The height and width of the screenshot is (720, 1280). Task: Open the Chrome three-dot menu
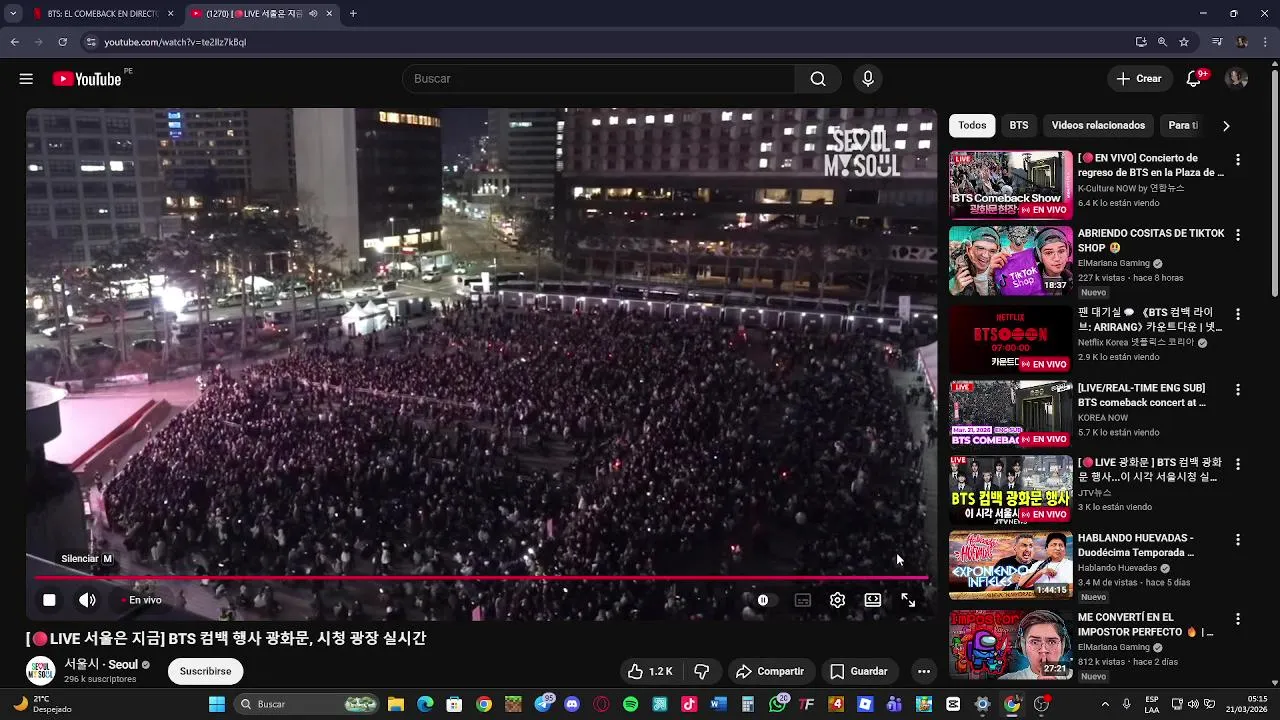click(1266, 42)
